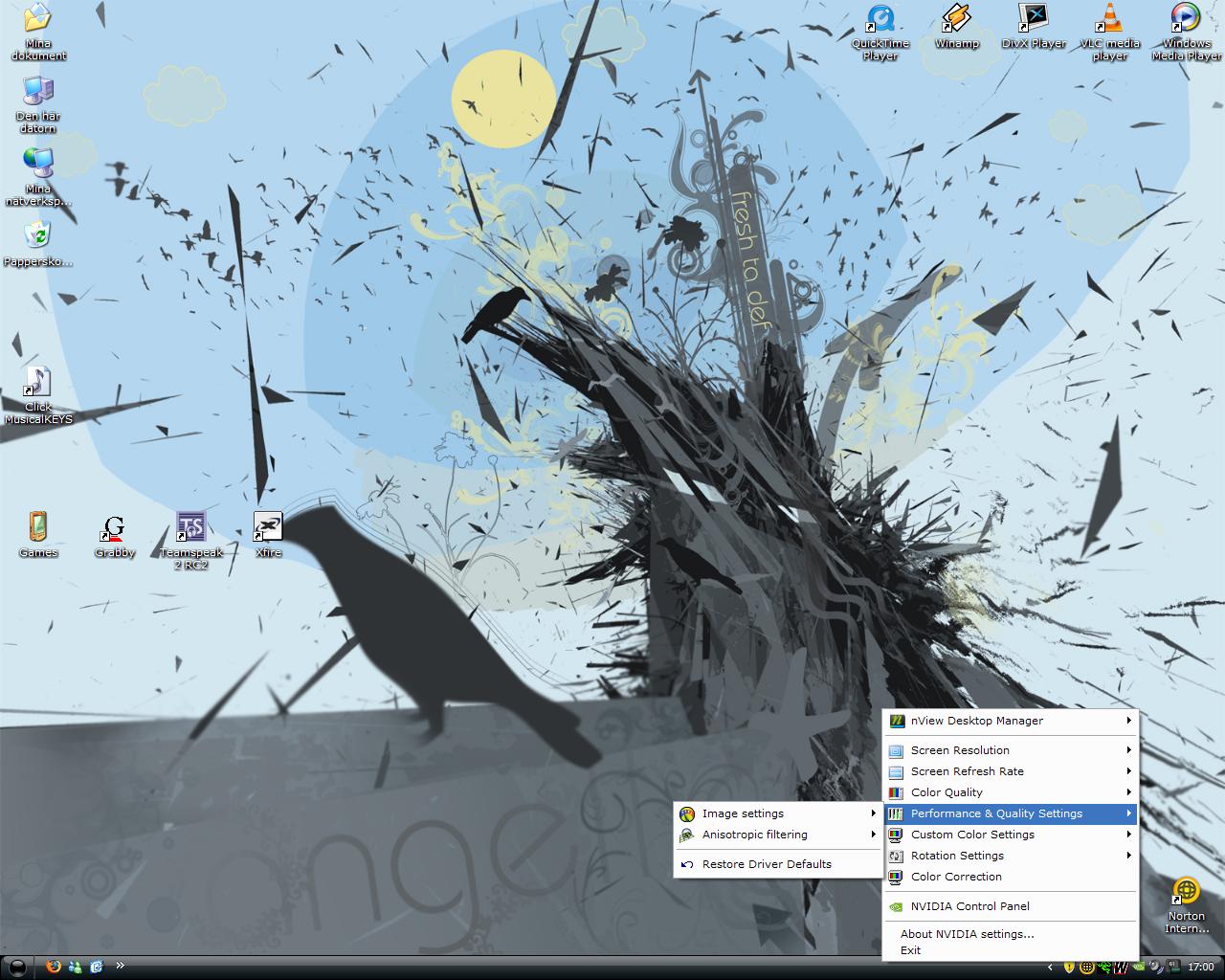Start VLC media player from desktop

pyautogui.click(x=1110, y=32)
